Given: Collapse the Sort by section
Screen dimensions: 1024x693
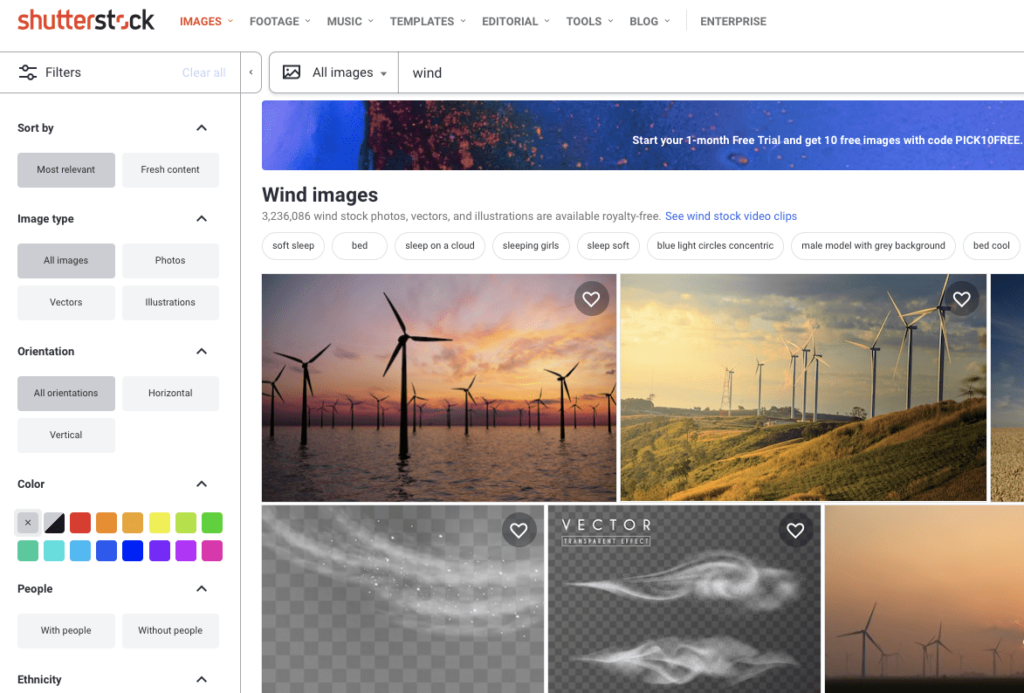Looking at the screenshot, I should coord(201,128).
